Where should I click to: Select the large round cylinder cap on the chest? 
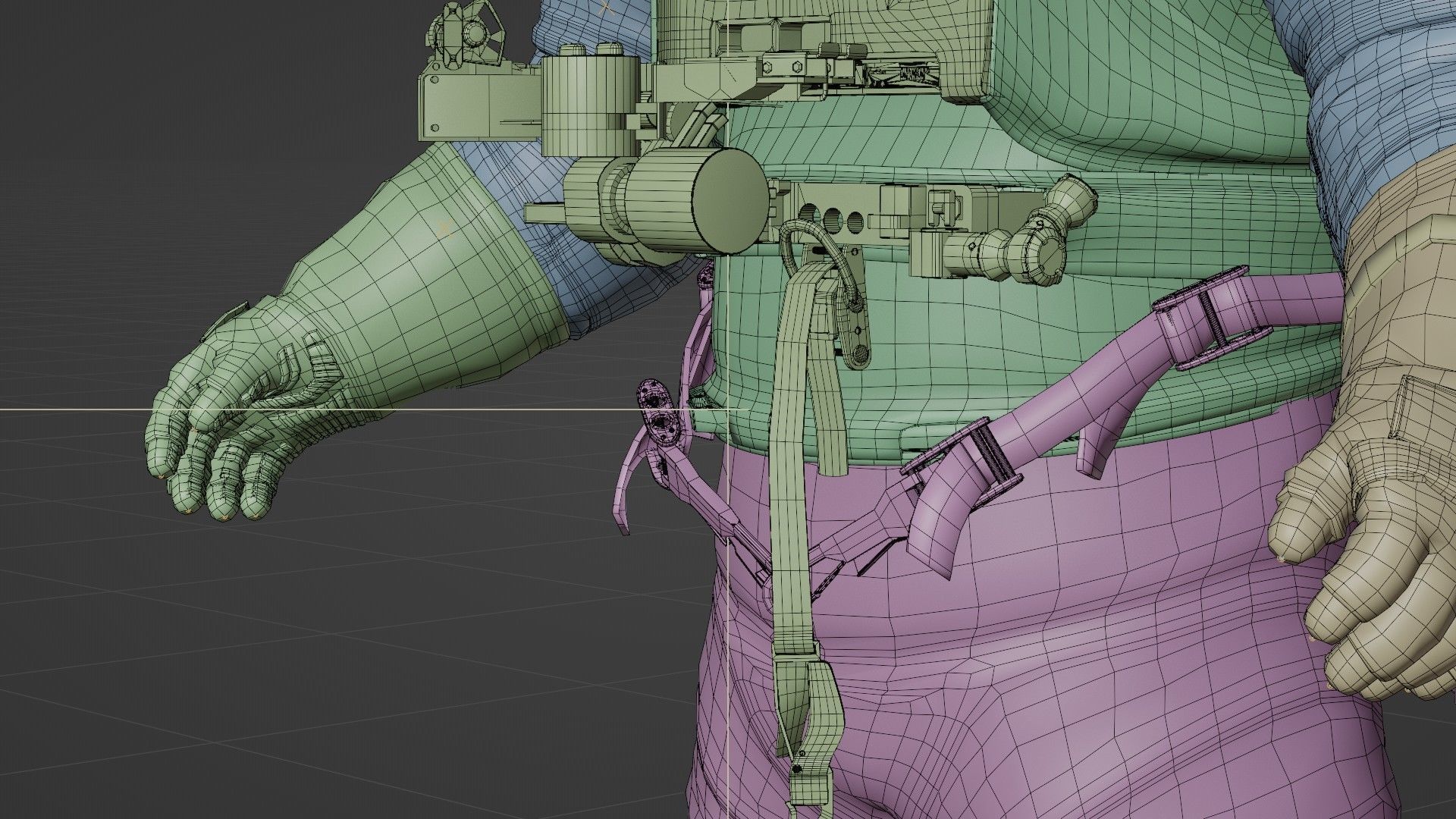(730, 202)
